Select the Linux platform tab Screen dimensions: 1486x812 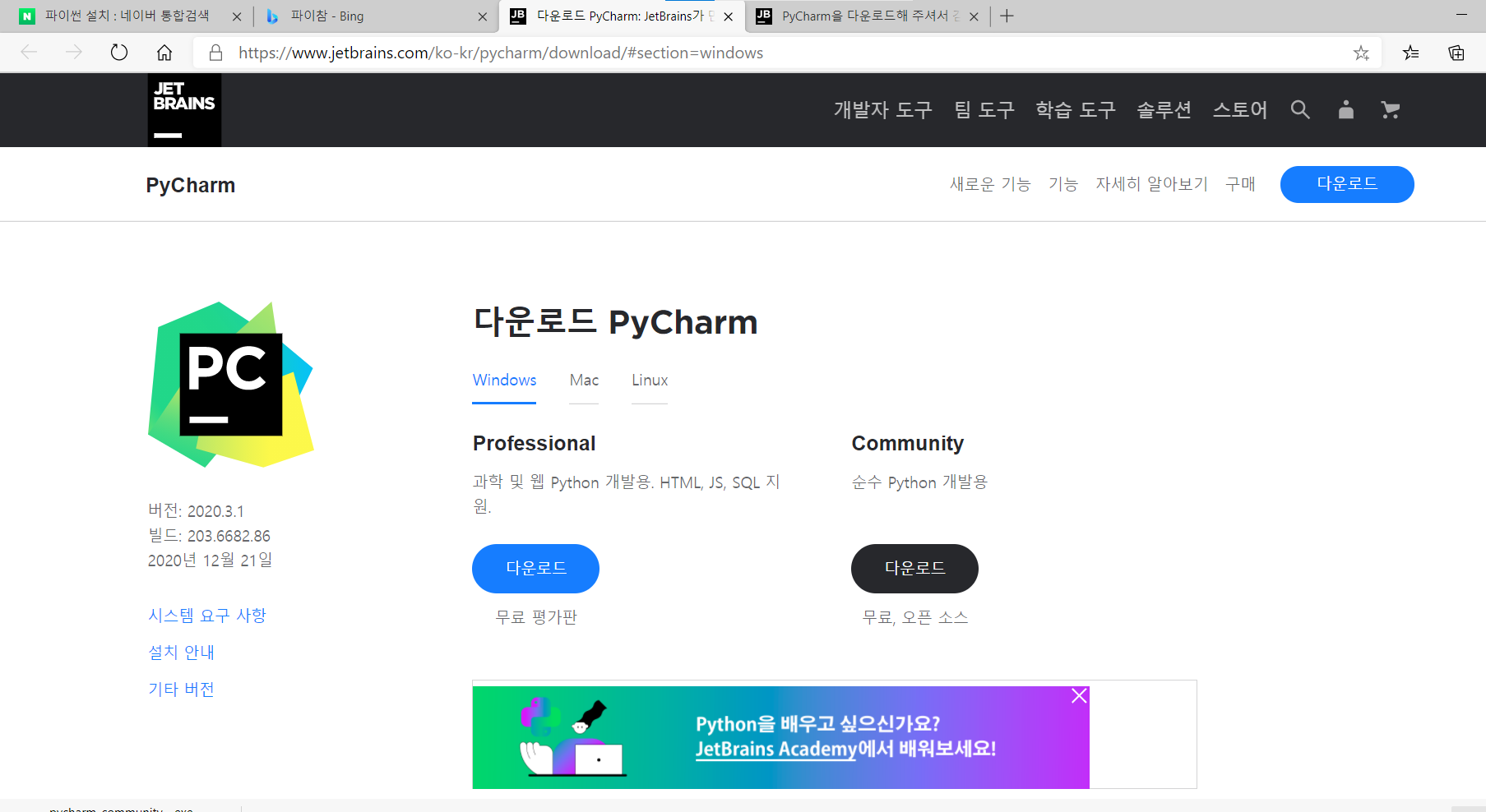point(650,381)
